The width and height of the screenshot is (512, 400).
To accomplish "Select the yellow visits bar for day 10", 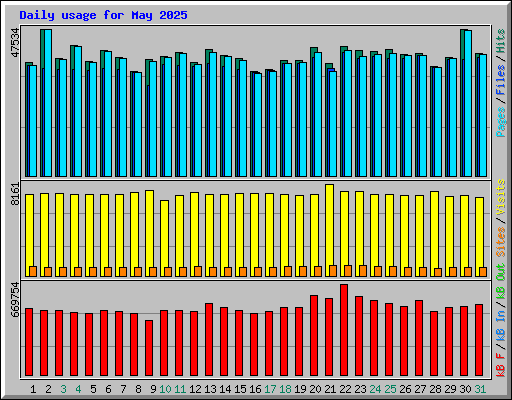I will pos(164,238).
